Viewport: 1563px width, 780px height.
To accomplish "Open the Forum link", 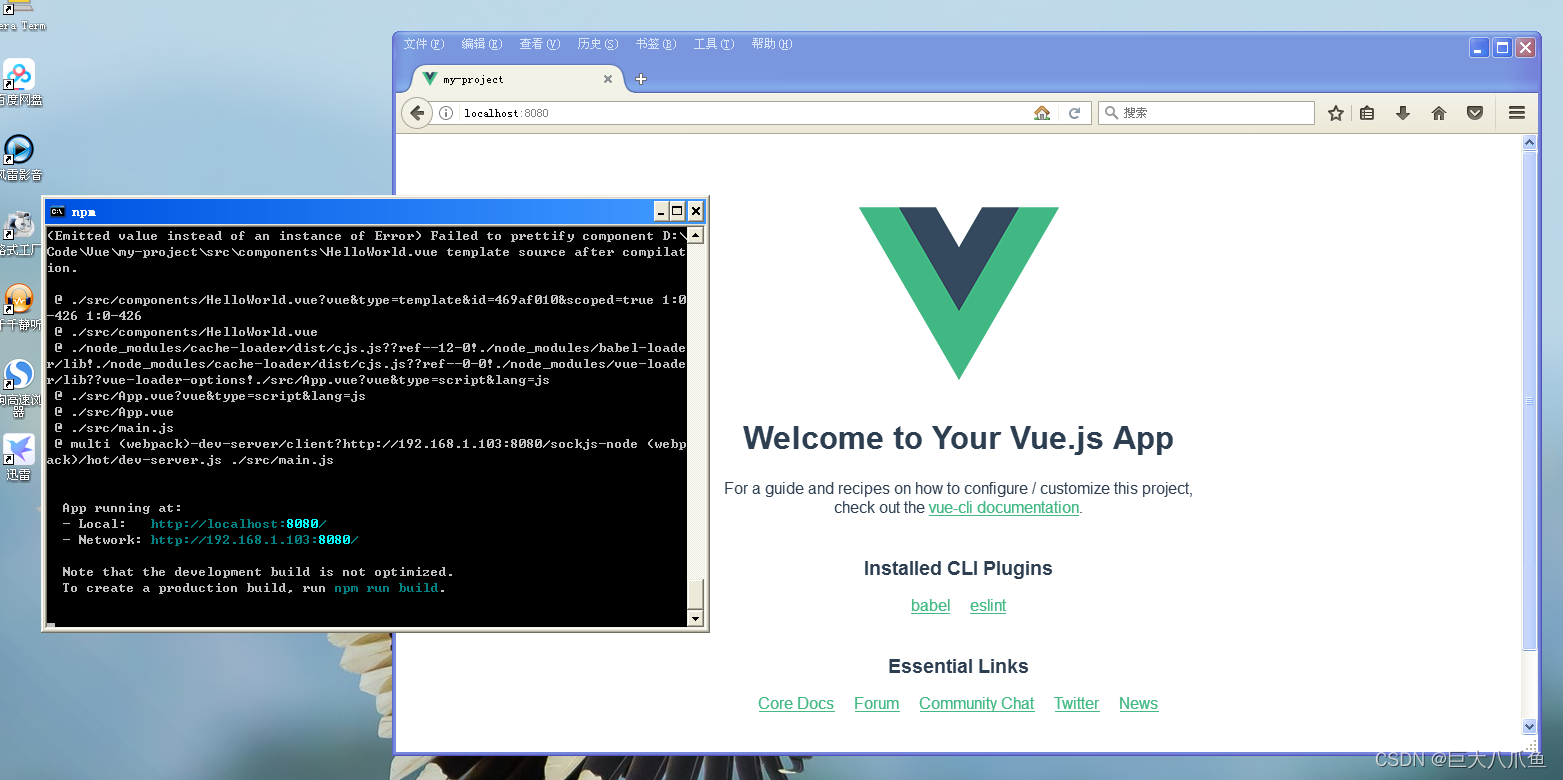I will coord(877,704).
